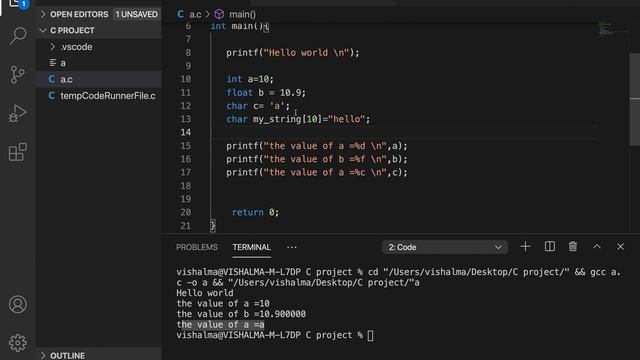Open the Manage gear menu
This screenshot has width=640, height=360.
click(18, 343)
